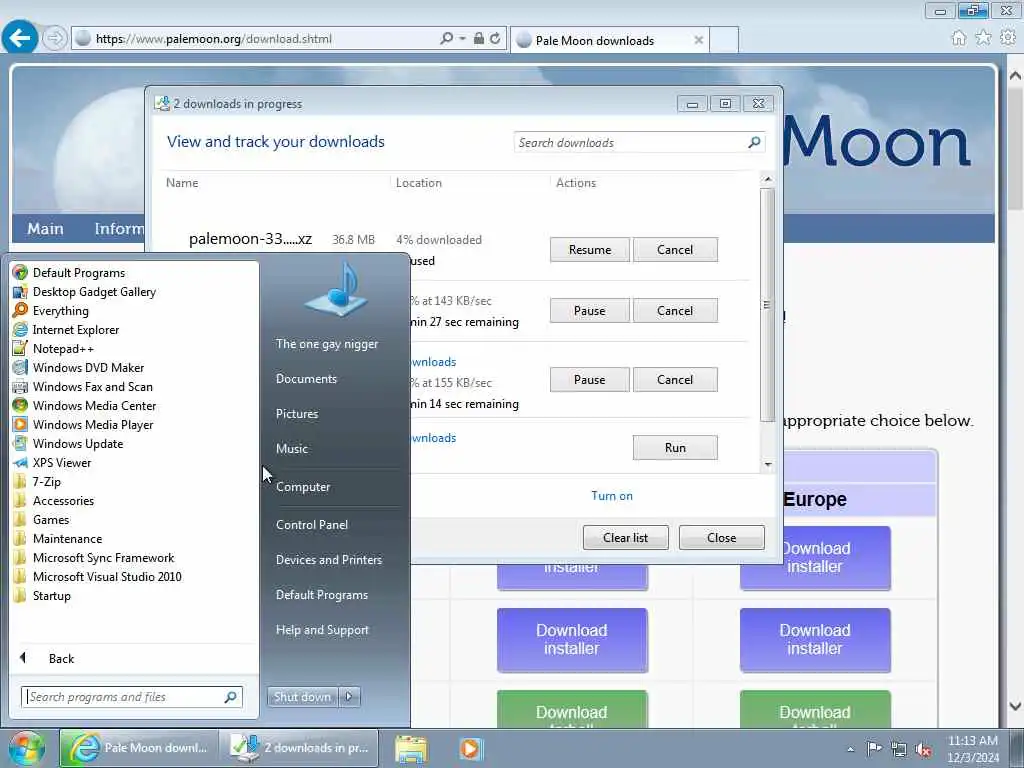This screenshot has width=1024, height=768.
Task: Click the security lock icon in address bar
Action: point(479,39)
